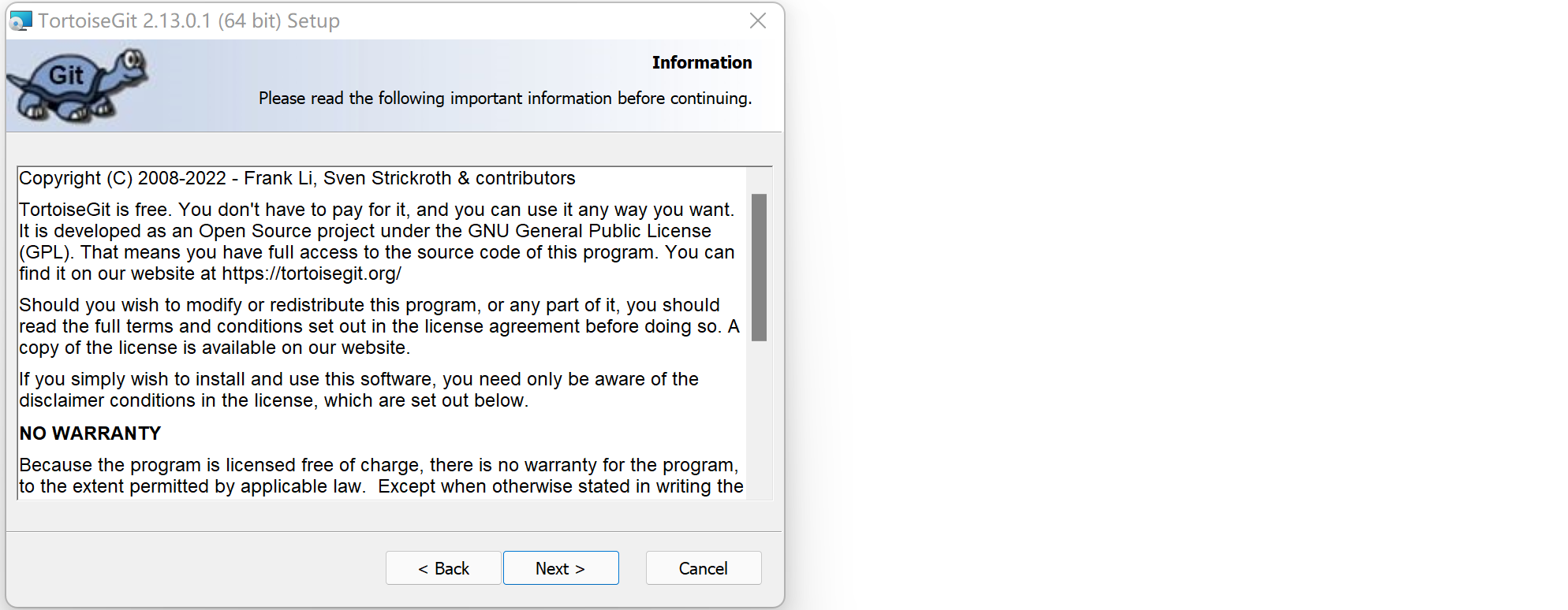The image size is (1568, 610).
Task: Click the Copyright 2008-2022 line
Action: click(x=297, y=178)
